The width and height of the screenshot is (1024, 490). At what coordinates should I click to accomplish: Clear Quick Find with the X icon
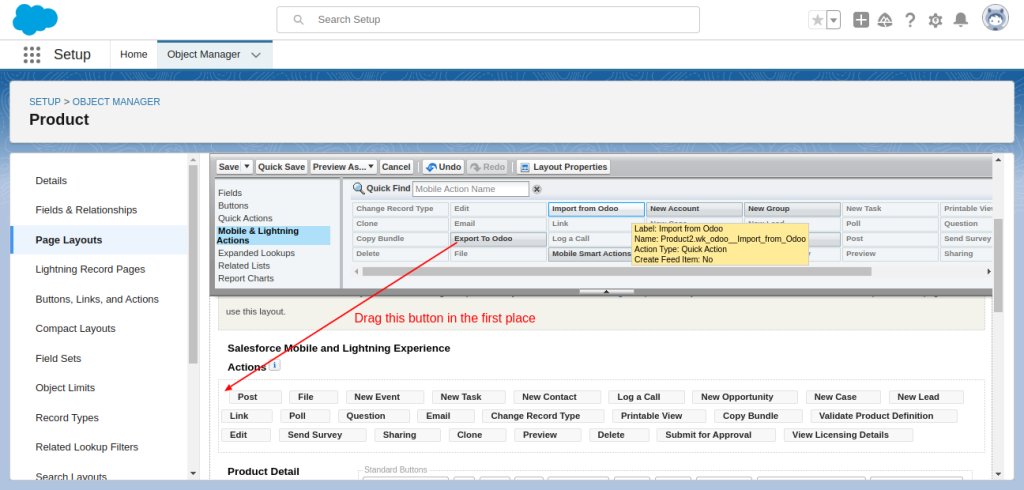pyautogui.click(x=537, y=189)
